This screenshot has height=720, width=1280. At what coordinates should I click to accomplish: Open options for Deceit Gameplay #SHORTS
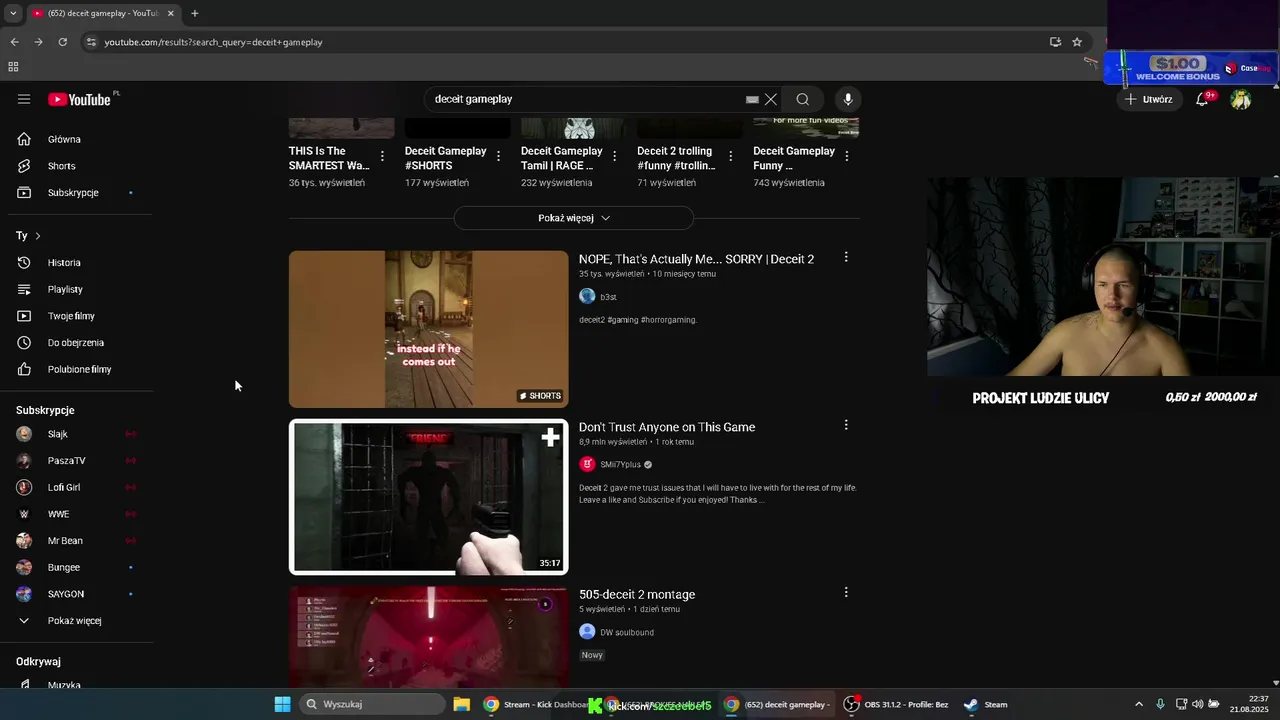pyautogui.click(x=498, y=156)
